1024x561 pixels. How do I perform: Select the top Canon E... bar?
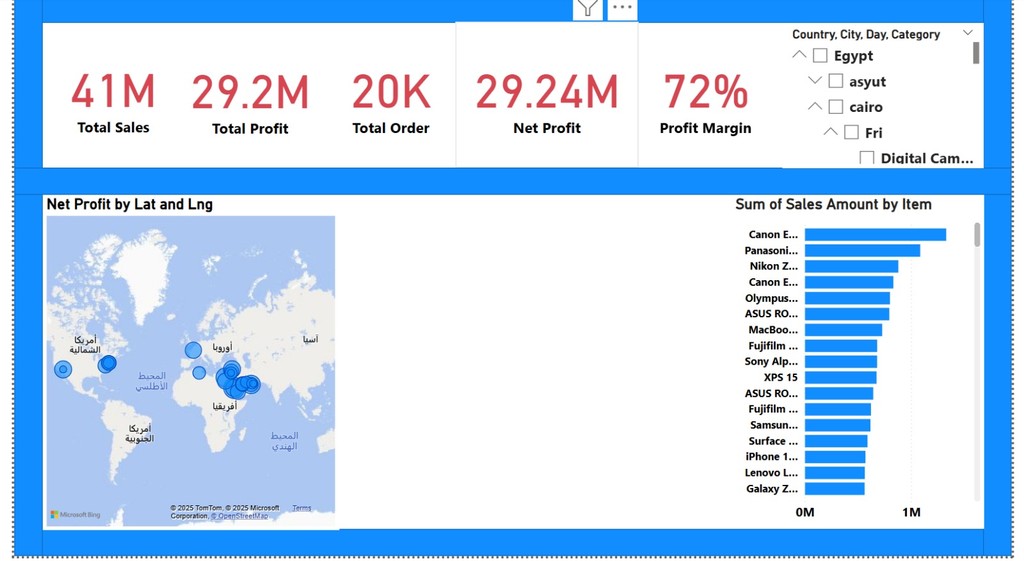(875, 234)
